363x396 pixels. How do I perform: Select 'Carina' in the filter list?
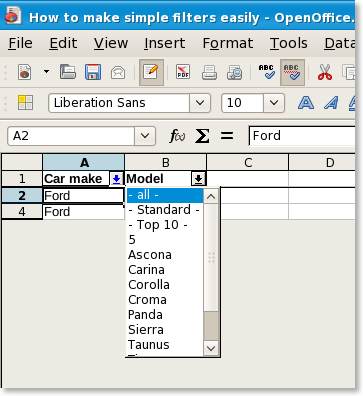[165, 270]
